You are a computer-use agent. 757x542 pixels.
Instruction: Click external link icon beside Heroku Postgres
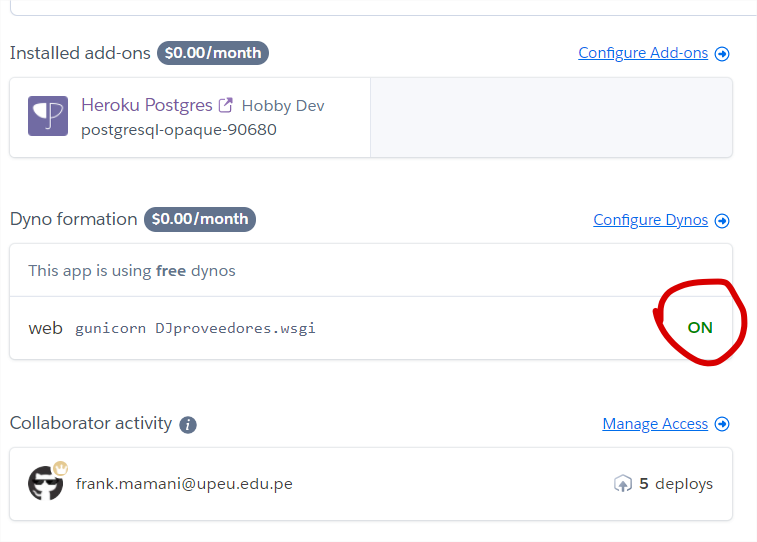[x=226, y=105]
